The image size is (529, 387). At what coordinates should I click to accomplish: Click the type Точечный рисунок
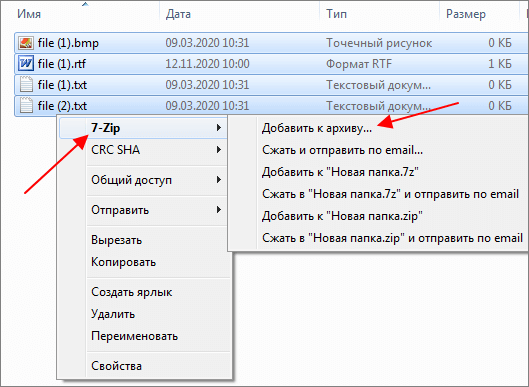[379, 43]
